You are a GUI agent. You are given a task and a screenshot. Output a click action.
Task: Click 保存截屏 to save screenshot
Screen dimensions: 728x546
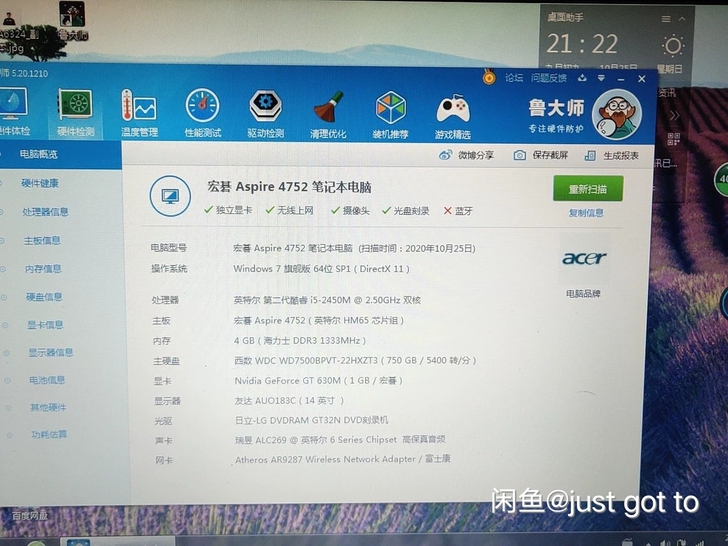(540, 155)
